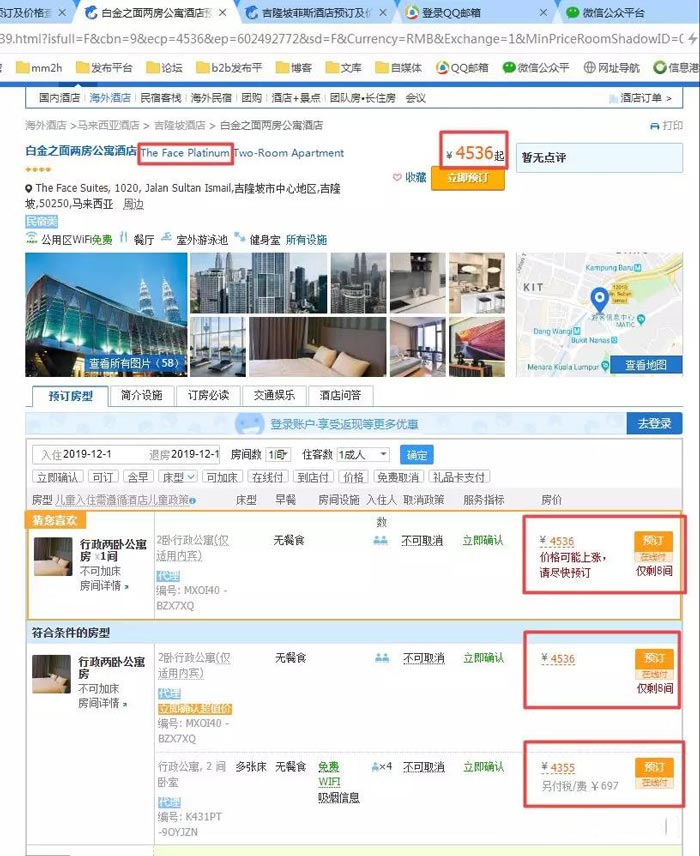
Task: Toggle the 在线付 filter
Action: (267, 477)
